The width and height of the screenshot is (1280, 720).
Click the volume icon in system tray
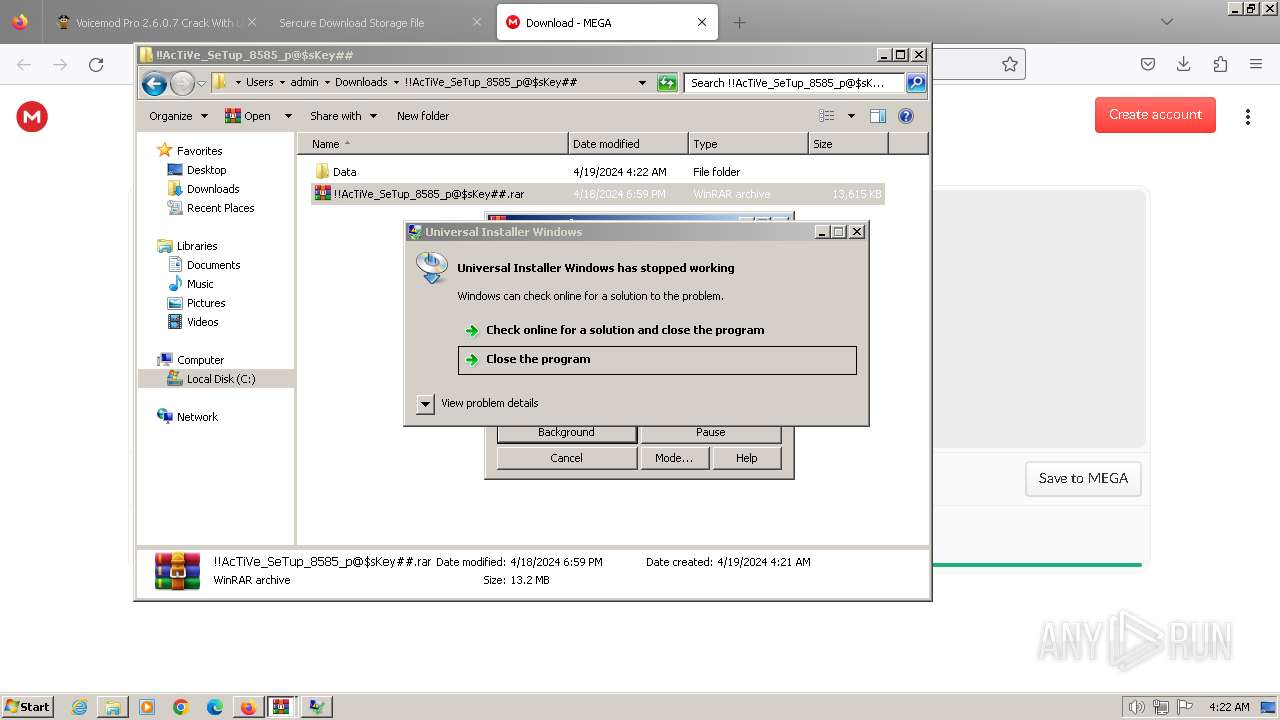1136,707
